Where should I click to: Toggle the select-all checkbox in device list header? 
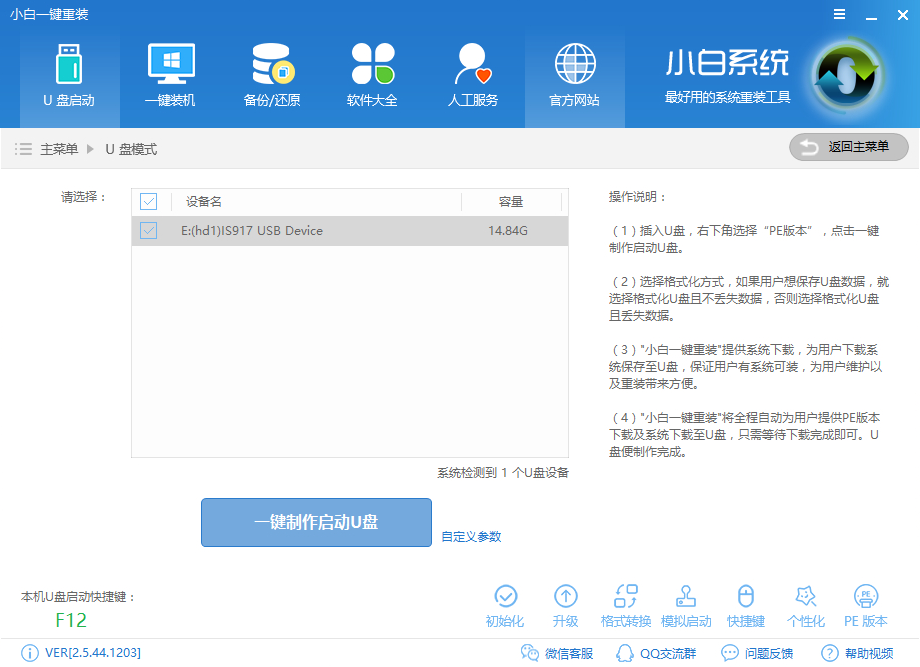coord(148,201)
